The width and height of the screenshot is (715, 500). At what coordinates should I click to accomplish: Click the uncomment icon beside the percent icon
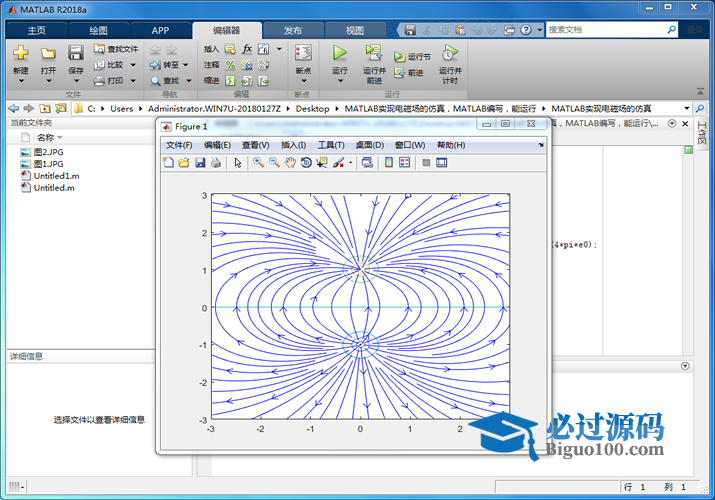point(247,65)
